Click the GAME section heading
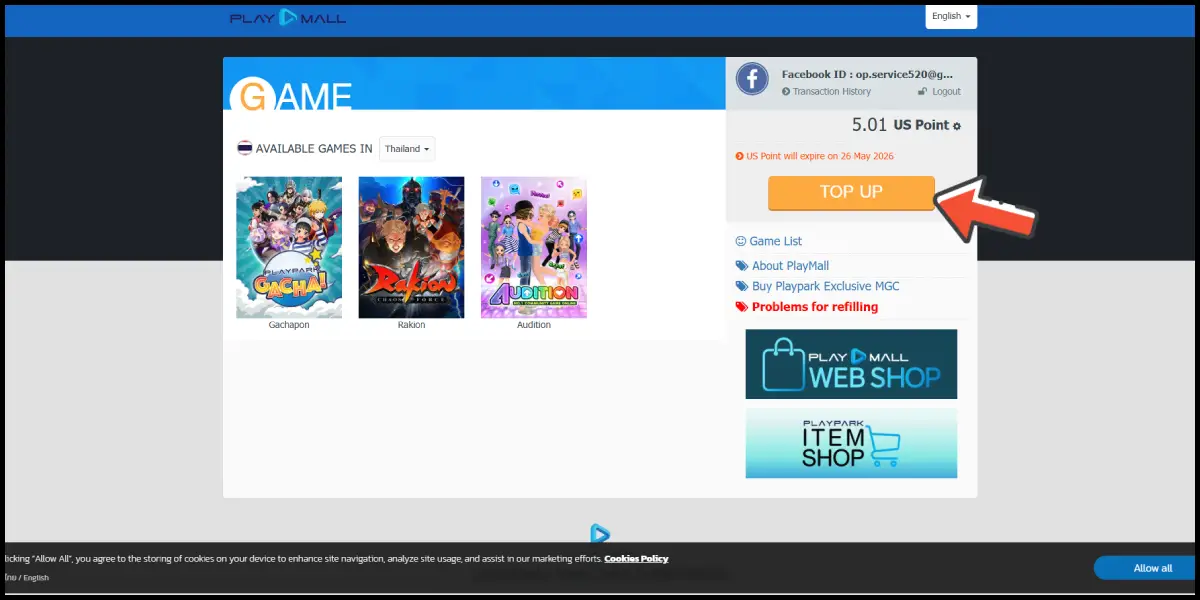 pyautogui.click(x=291, y=96)
